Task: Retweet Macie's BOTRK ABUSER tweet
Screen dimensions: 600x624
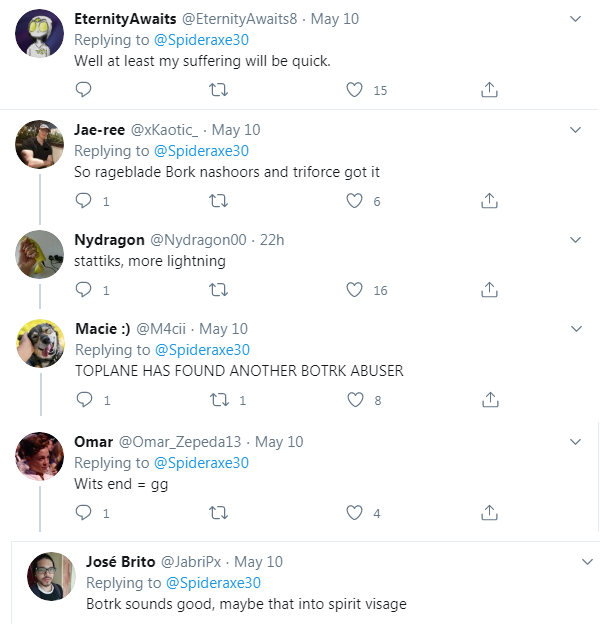Action: pos(217,400)
